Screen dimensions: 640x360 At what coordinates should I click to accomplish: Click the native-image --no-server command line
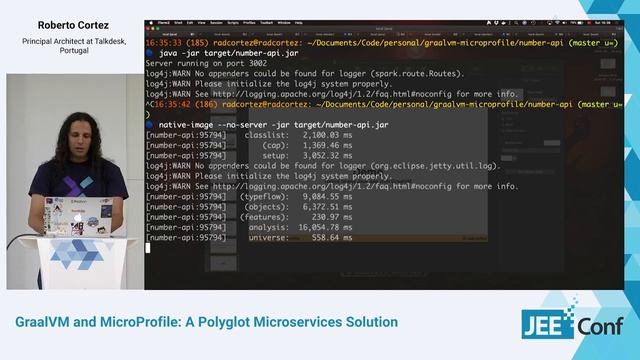273,125
